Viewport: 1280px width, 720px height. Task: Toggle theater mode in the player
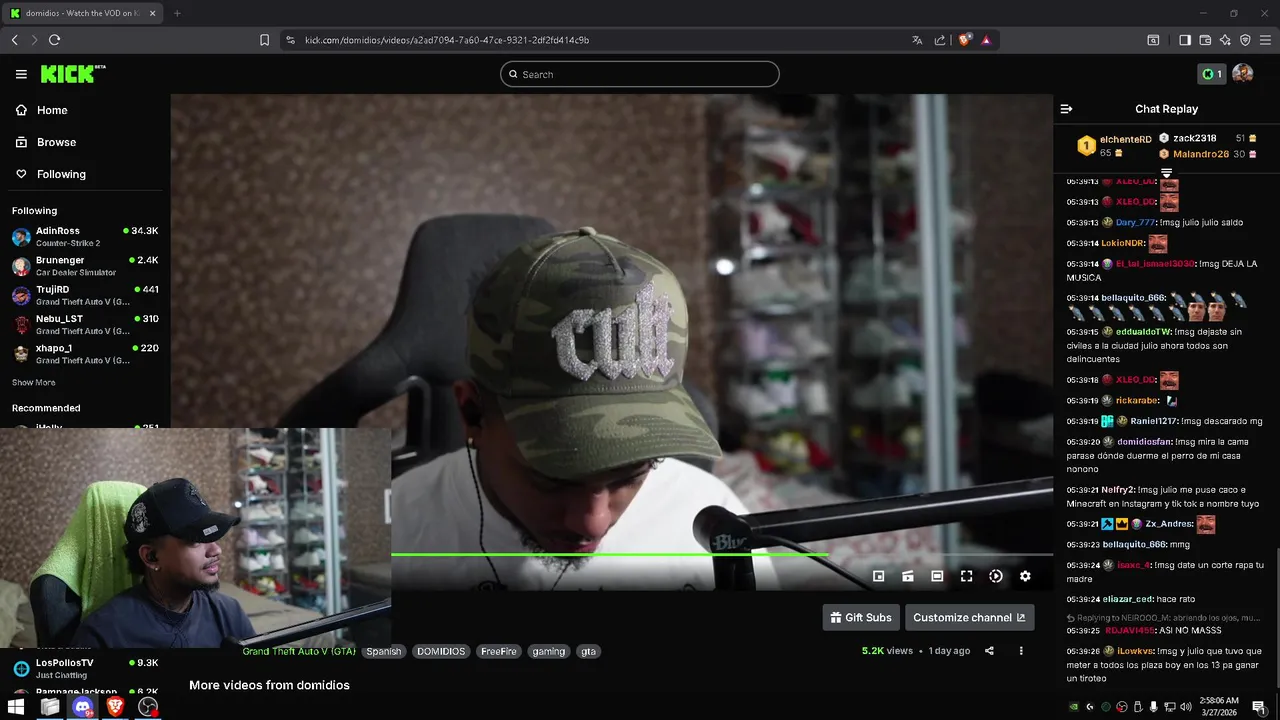click(x=937, y=576)
